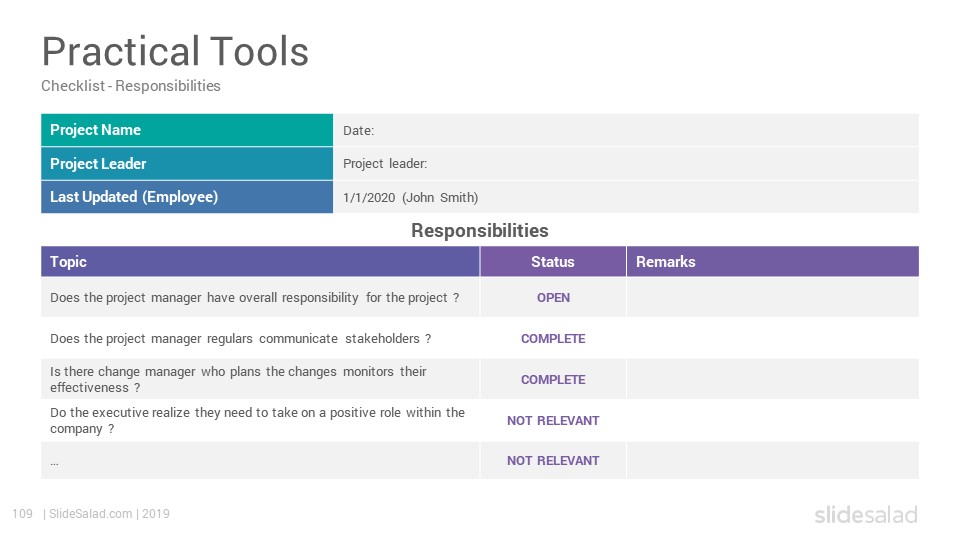Click the OPEN status label

(553, 298)
